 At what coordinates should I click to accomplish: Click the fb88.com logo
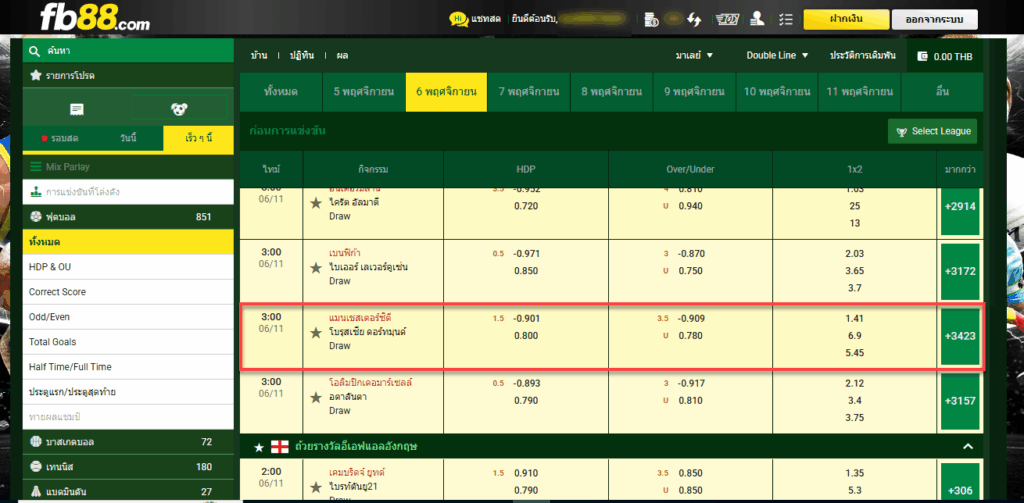click(x=95, y=18)
